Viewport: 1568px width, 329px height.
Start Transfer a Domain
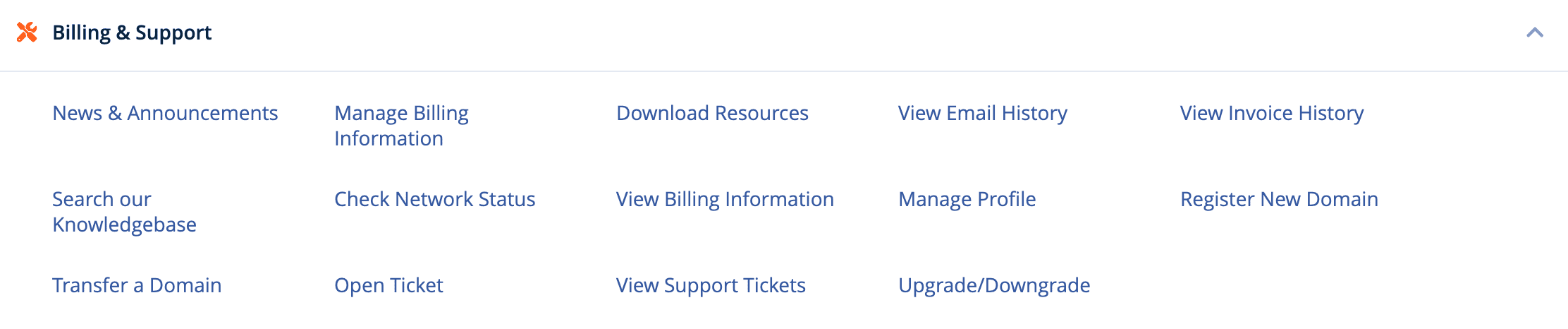pyautogui.click(x=137, y=285)
